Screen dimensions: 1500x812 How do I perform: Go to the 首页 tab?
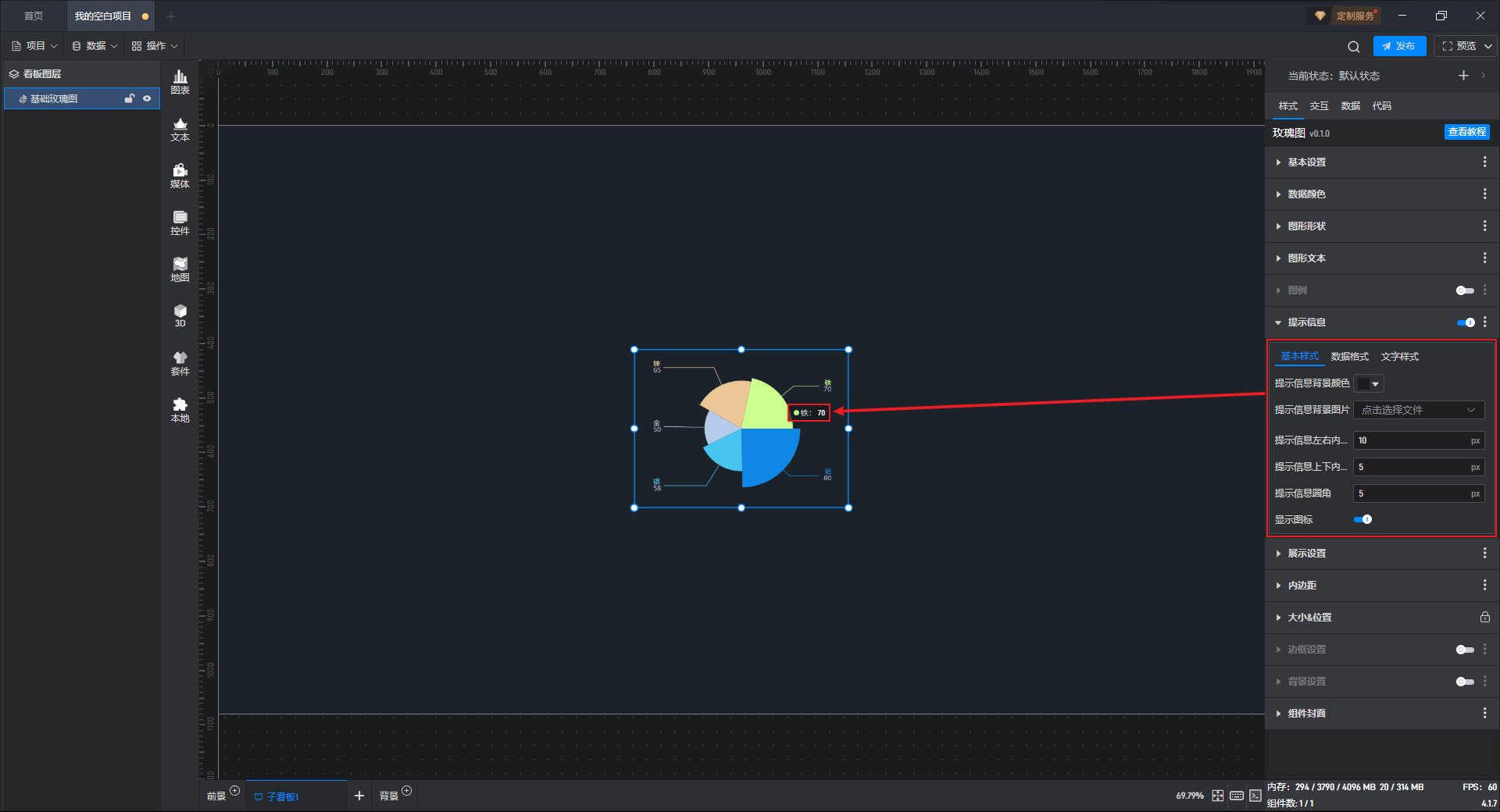pyautogui.click(x=34, y=16)
